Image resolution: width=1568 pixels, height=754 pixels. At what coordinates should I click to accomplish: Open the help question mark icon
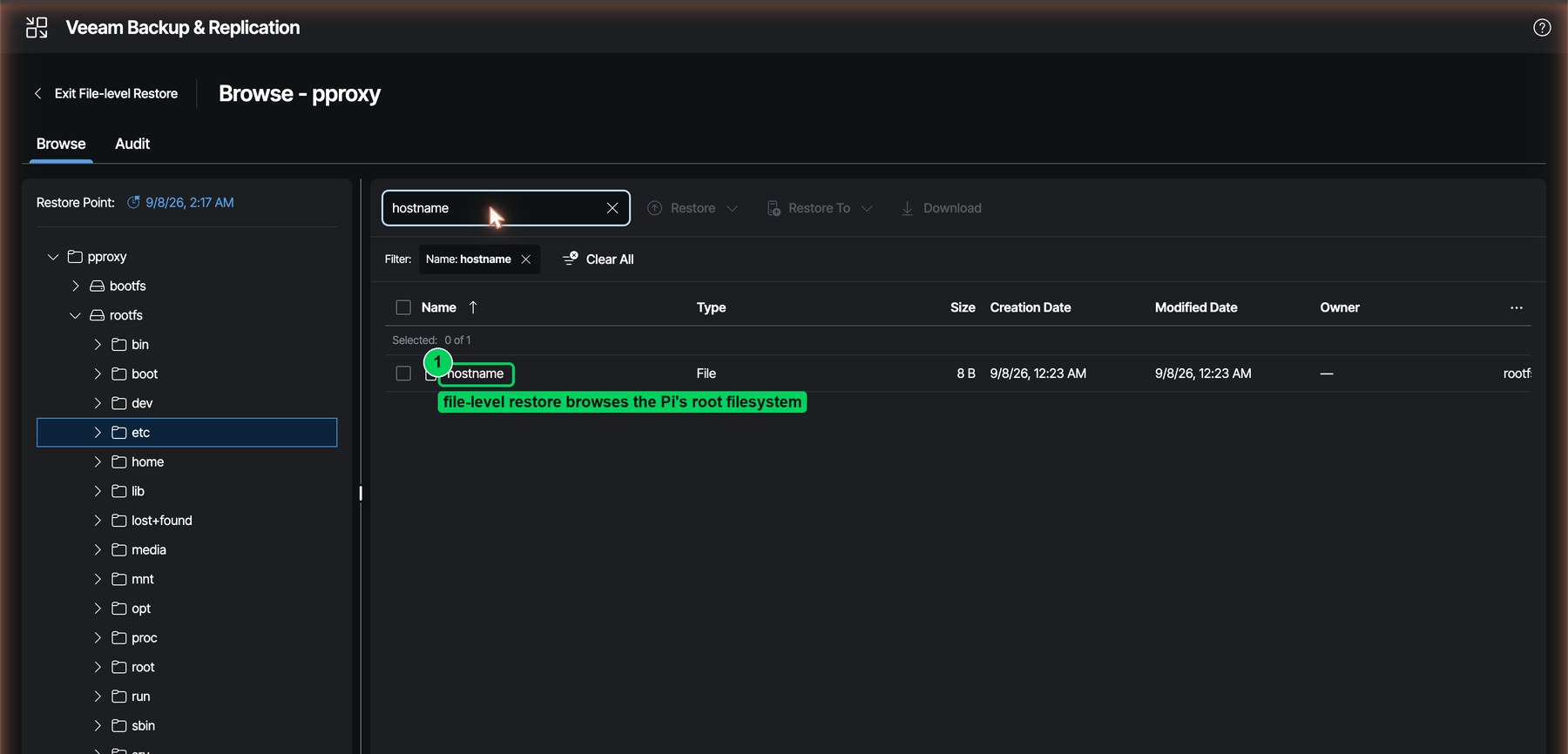(x=1542, y=28)
